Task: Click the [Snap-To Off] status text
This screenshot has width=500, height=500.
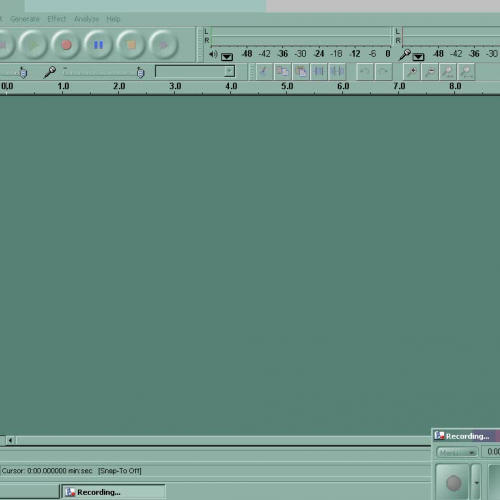Action: pyautogui.click(x=120, y=471)
